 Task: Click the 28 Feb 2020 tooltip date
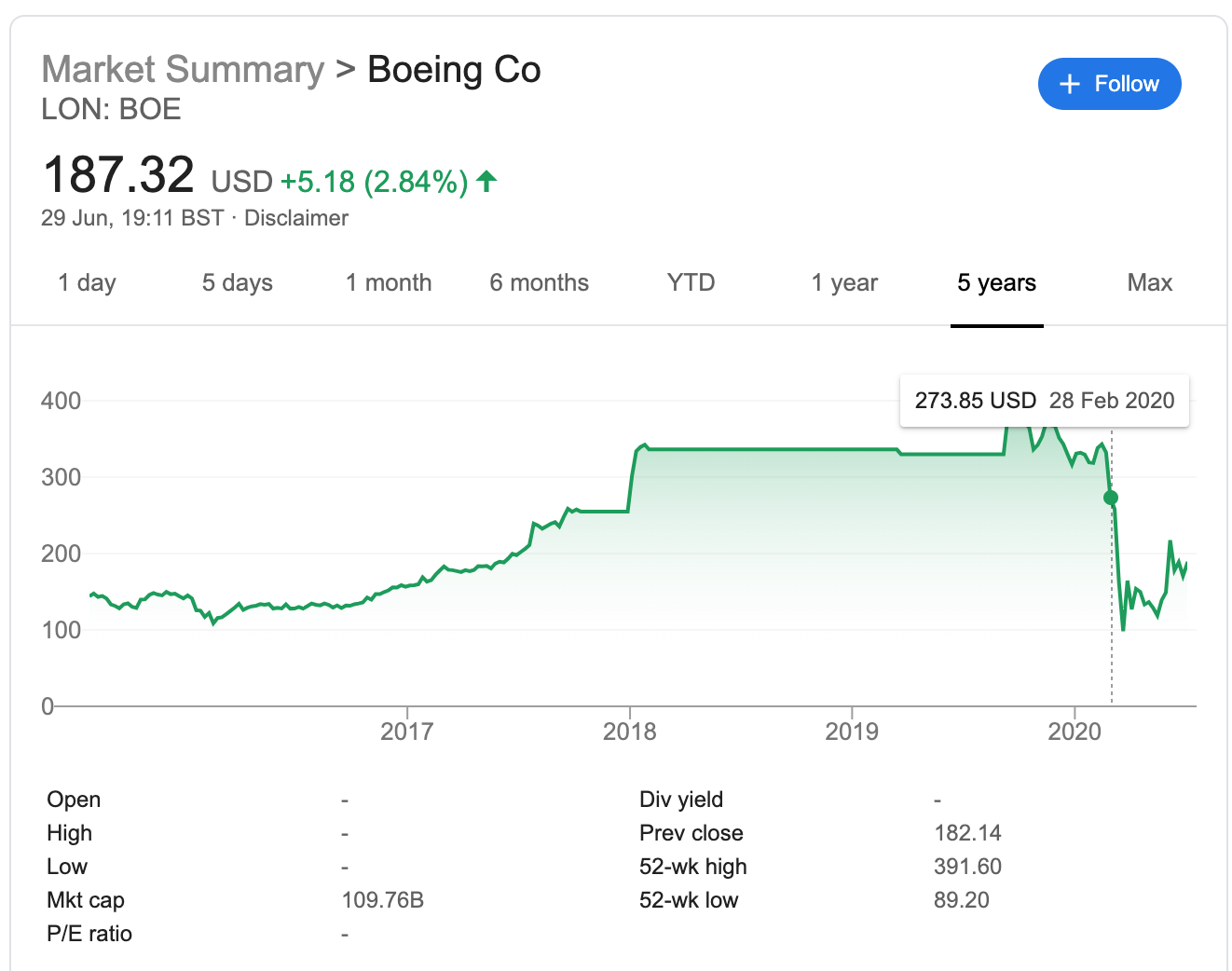pos(1112,401)
